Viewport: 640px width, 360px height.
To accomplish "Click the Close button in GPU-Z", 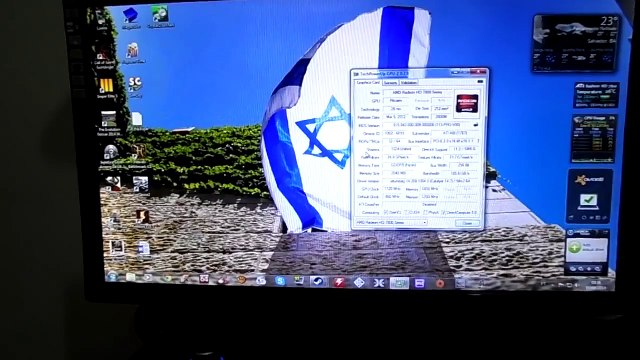I will pyautogui.click(x=467, y=223).
